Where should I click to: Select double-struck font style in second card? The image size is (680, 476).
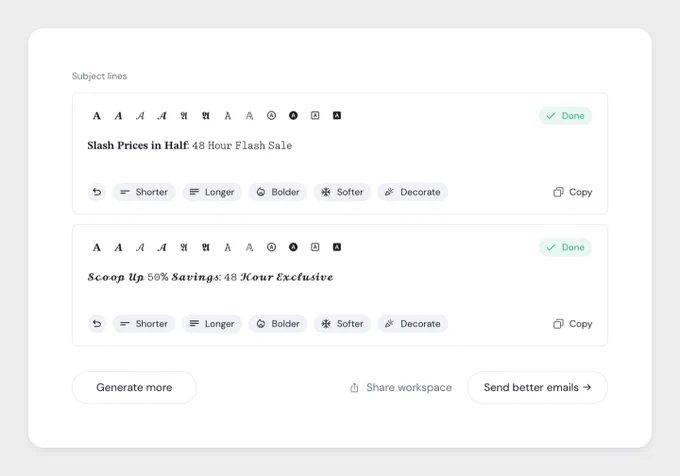pos(249,248)
